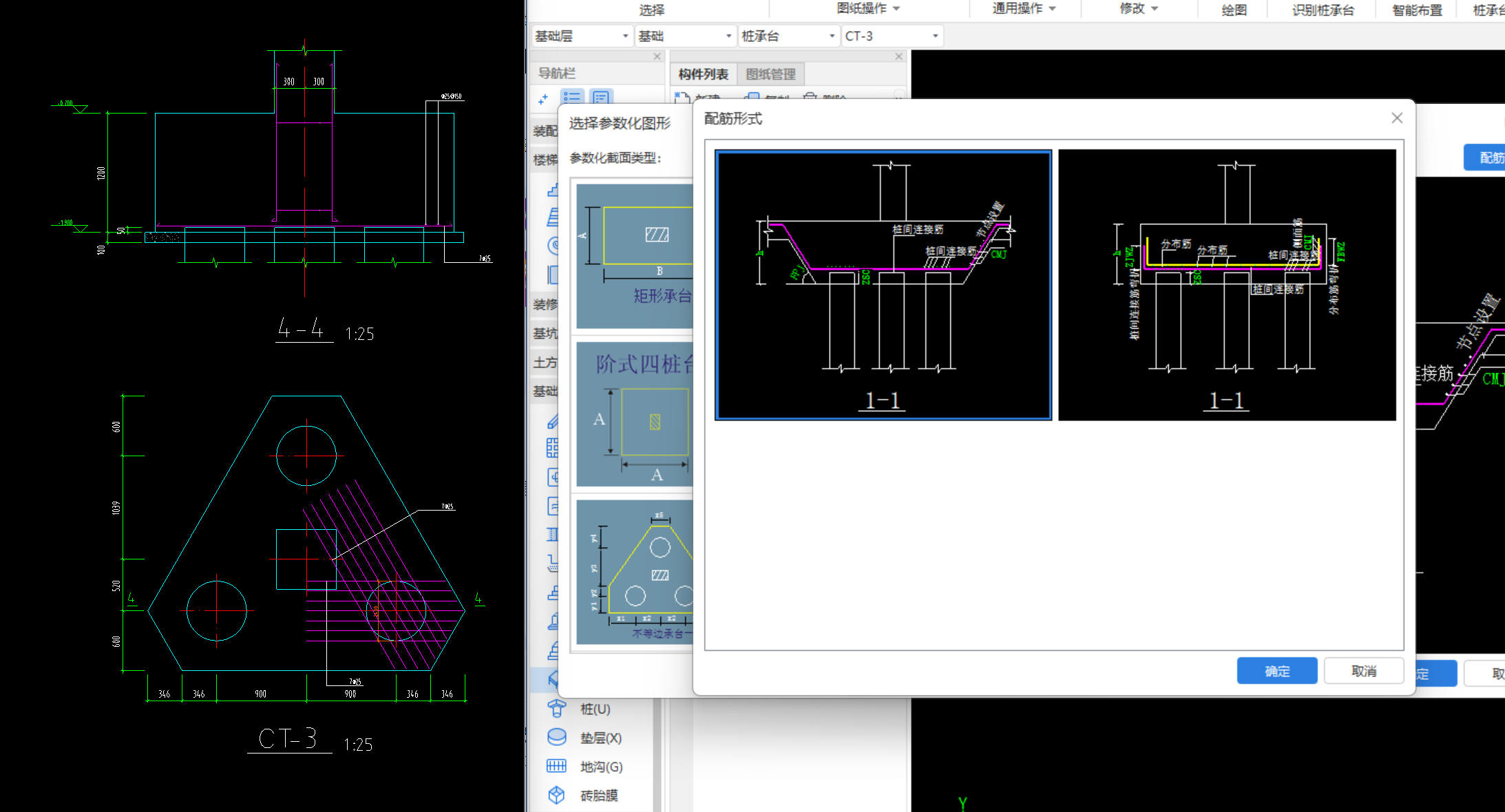This screenshot has width=1505, height=812.
Task: Choose the 阶式四桩台 parametric section thumbnail
Action: coord(635,414)
